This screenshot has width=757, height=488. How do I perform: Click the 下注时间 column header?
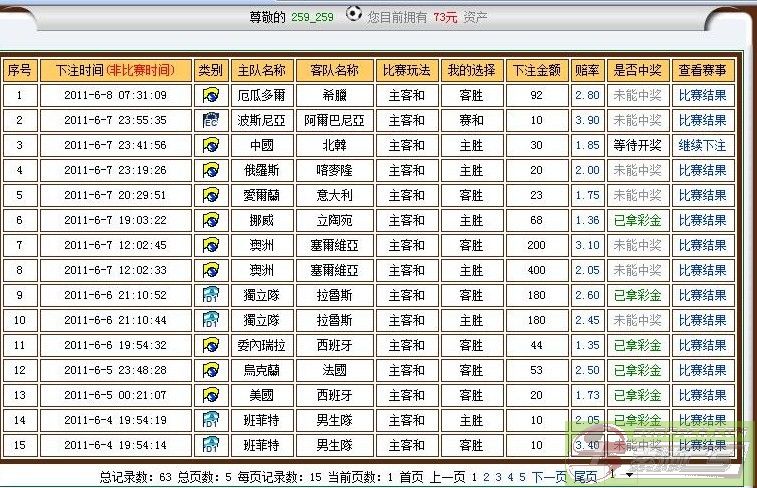click(x=115, y=71)
